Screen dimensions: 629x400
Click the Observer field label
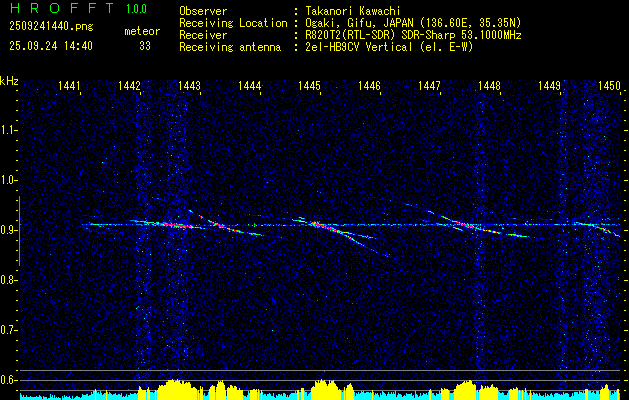pos(203,11)
